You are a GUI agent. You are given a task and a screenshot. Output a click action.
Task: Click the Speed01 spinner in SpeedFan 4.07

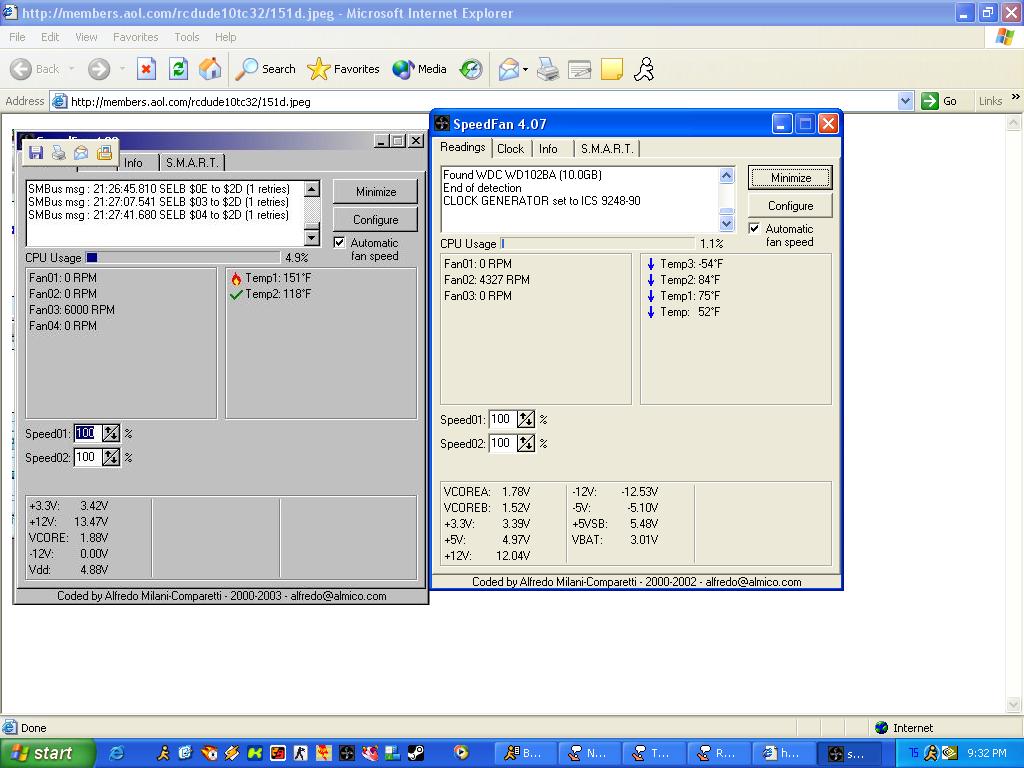(x=526, y=420)
